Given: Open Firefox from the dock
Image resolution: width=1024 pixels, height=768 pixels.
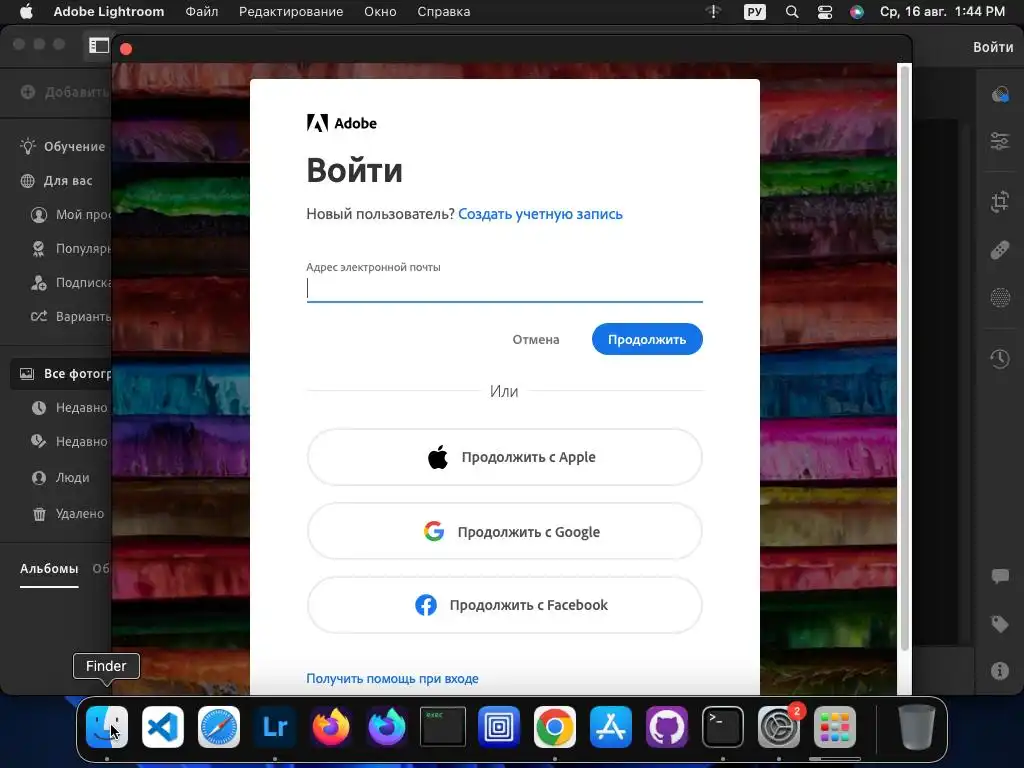Looking at the screenshot, I should click(x=330, y=726).
